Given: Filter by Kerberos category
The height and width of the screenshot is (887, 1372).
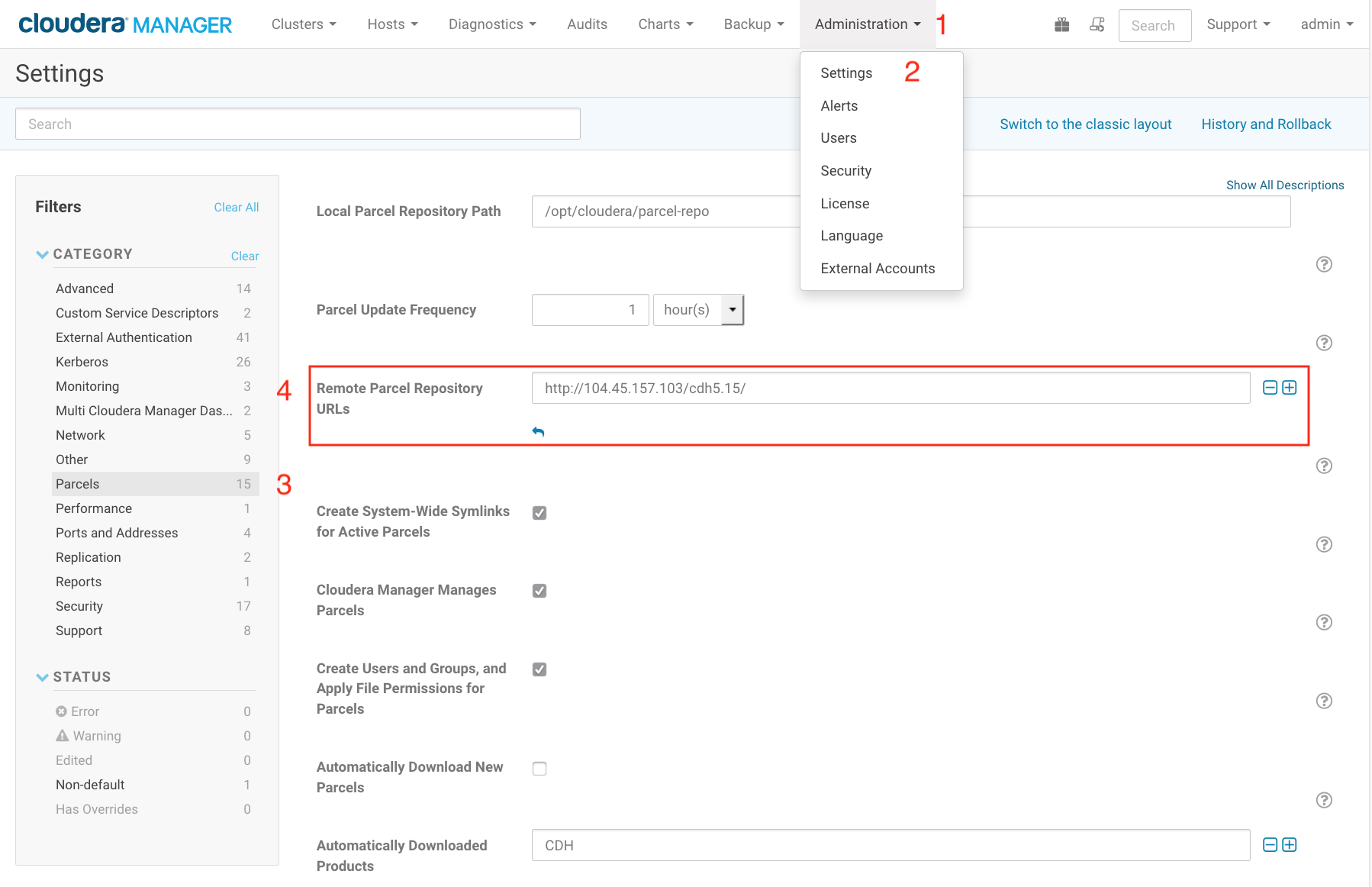Looking at the screenshot, I should [155, 362].
